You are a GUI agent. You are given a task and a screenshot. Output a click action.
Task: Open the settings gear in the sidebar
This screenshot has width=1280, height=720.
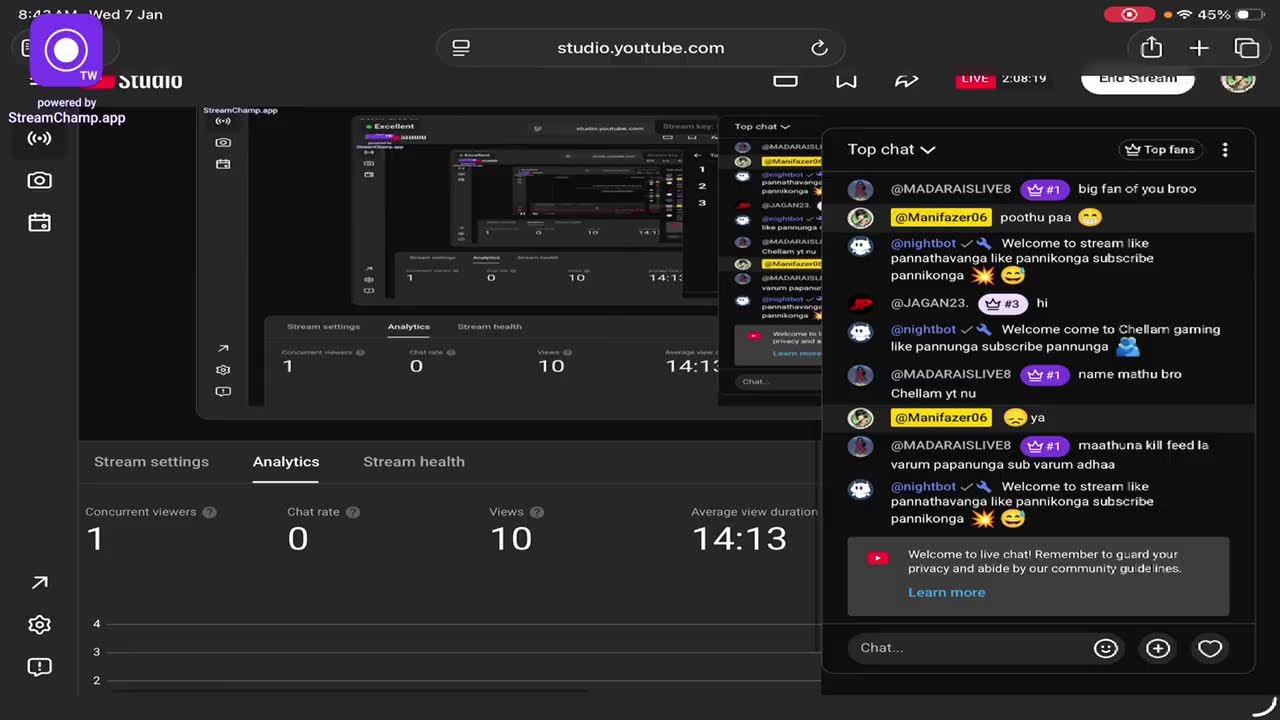(x=39, y=625)
